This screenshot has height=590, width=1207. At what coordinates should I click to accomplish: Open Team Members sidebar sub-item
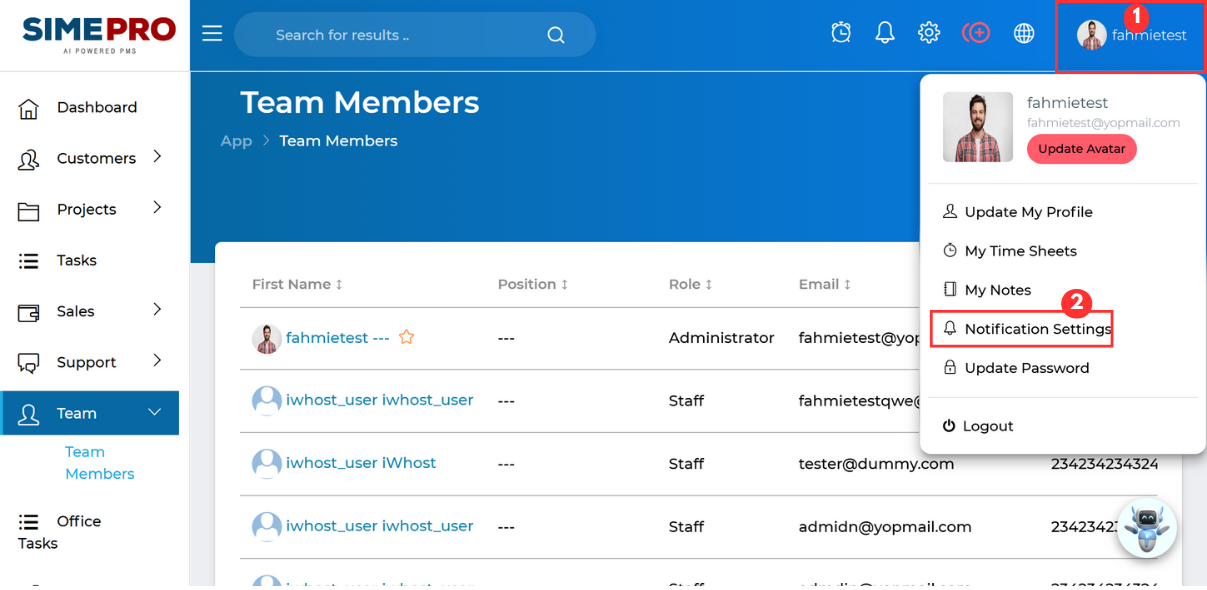(x=99, y=463)
